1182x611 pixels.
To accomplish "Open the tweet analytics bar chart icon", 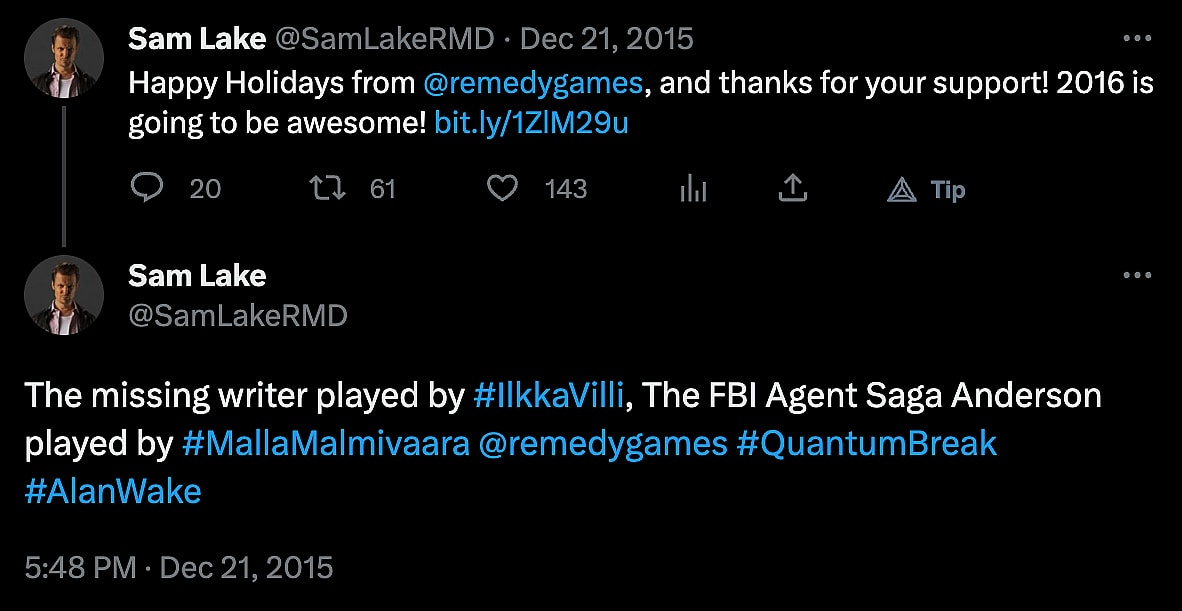I will click(693, 188).
